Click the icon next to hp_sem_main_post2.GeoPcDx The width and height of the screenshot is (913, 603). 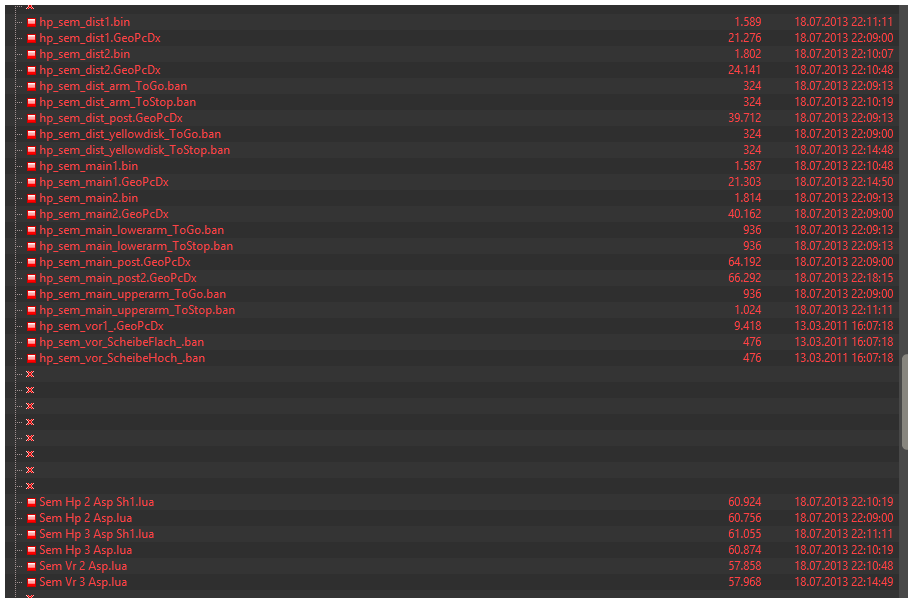coord(31,278)
